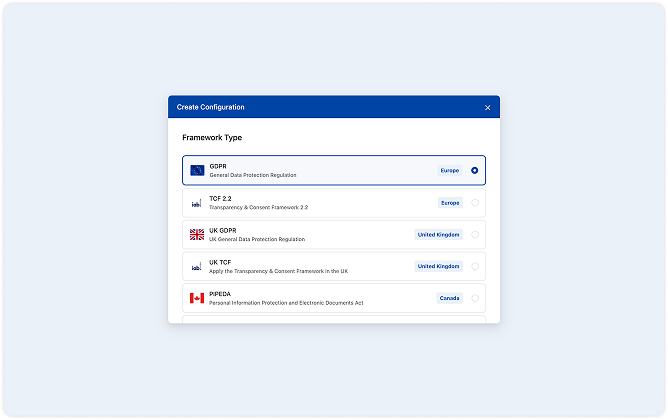Click the Union Jack flag for UK GDPR
The image size is (668, 420).
coord(197,235)
